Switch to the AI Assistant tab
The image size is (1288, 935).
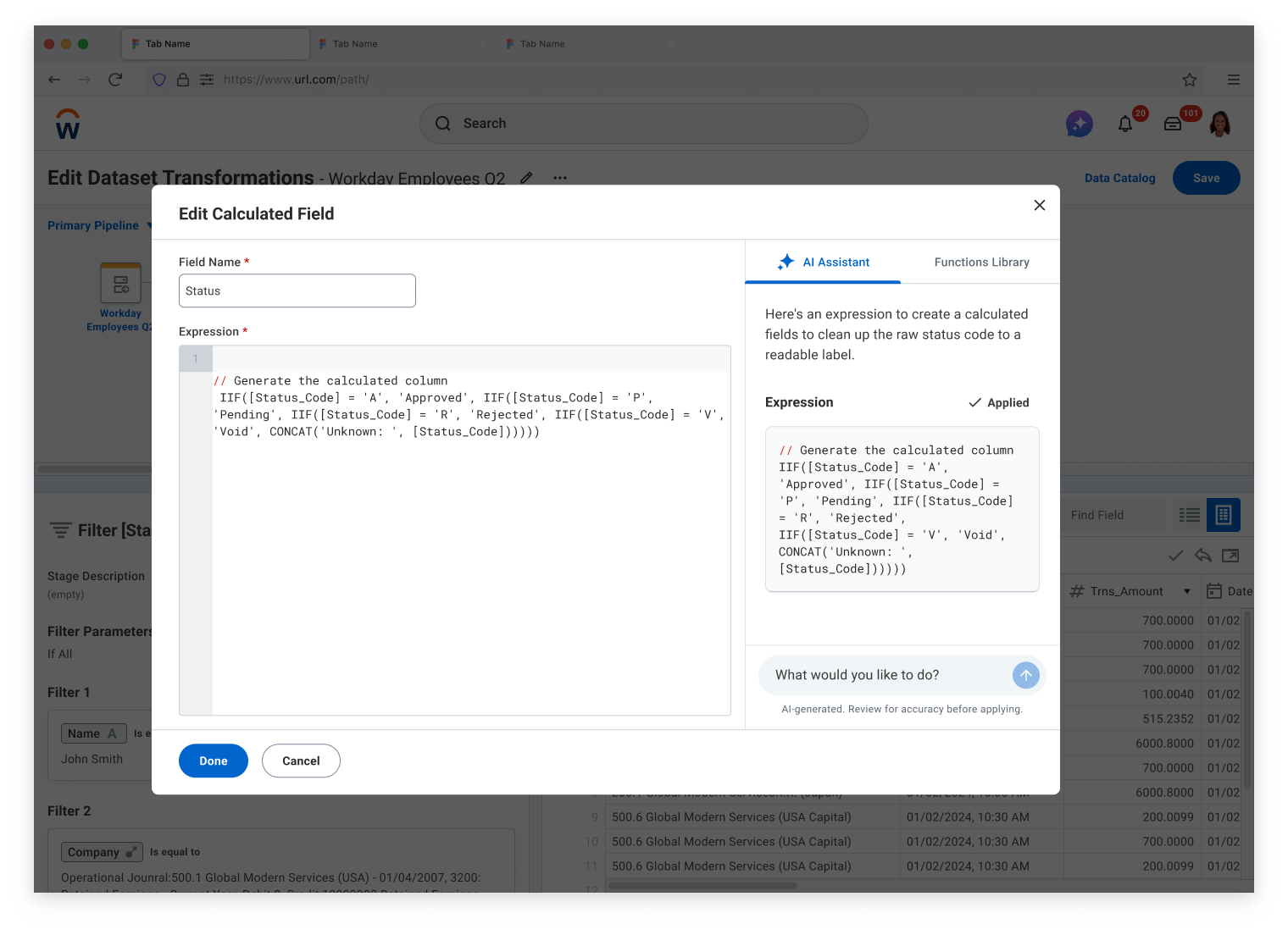tap(823, 263)
